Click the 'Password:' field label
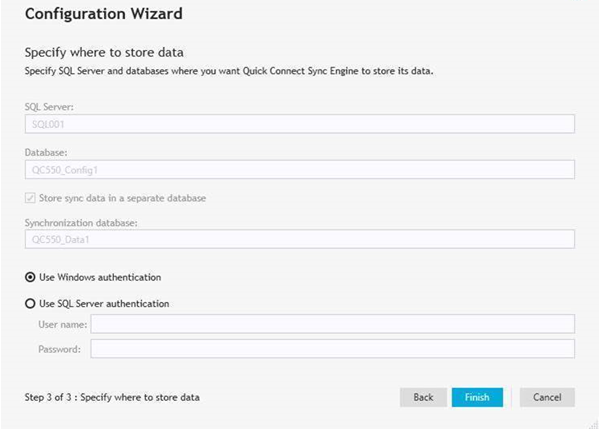Image resolution: width=604 pixels, height=432 pixels. [x=59, y=349]
